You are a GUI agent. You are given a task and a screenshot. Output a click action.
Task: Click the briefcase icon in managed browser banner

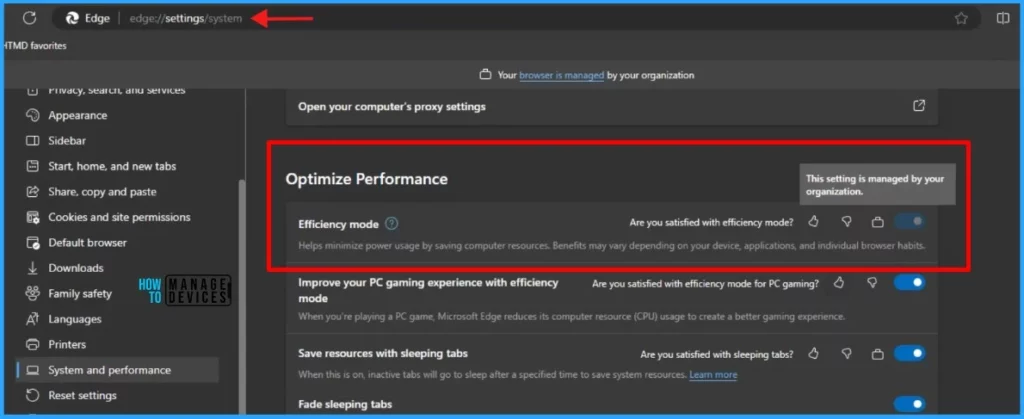[485, 75]
